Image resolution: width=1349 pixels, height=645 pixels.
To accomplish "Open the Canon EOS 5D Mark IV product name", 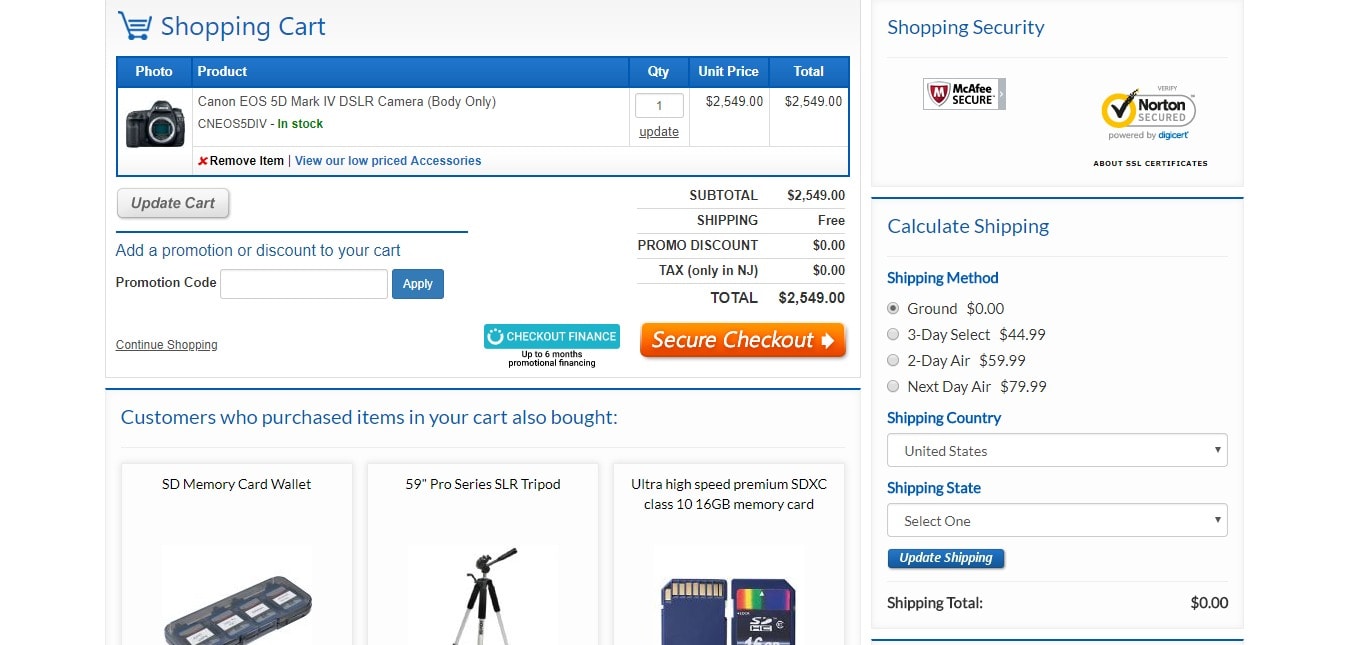I will (347, 102).
